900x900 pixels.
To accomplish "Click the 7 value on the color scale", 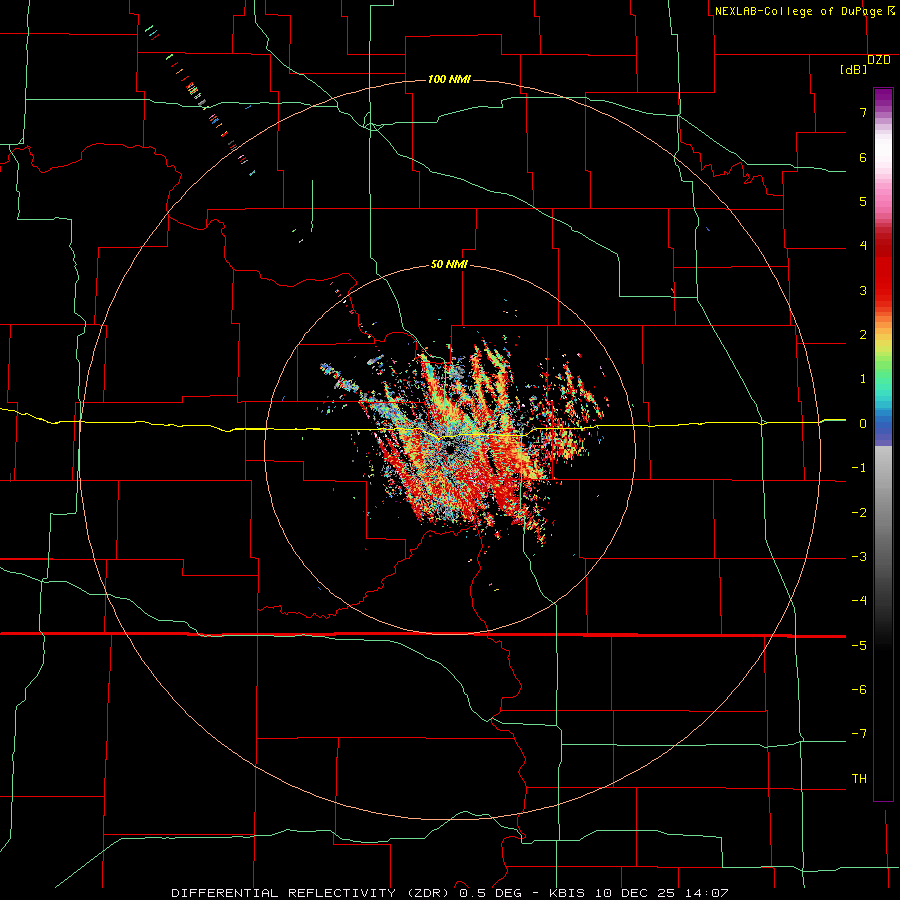I will pos(863,112).
